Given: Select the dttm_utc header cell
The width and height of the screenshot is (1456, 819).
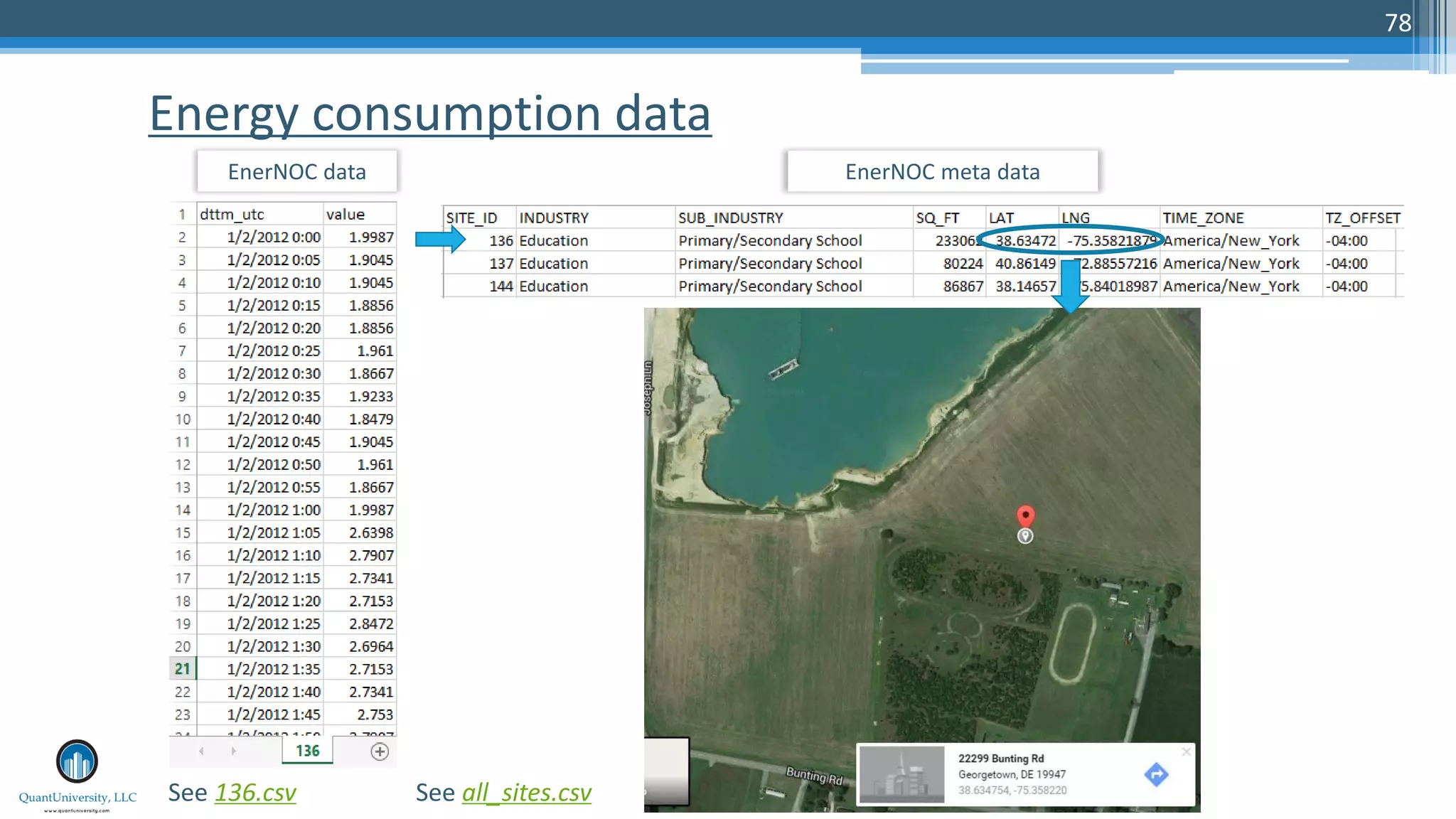Looking at the screenshot, I should pos(259,214).
